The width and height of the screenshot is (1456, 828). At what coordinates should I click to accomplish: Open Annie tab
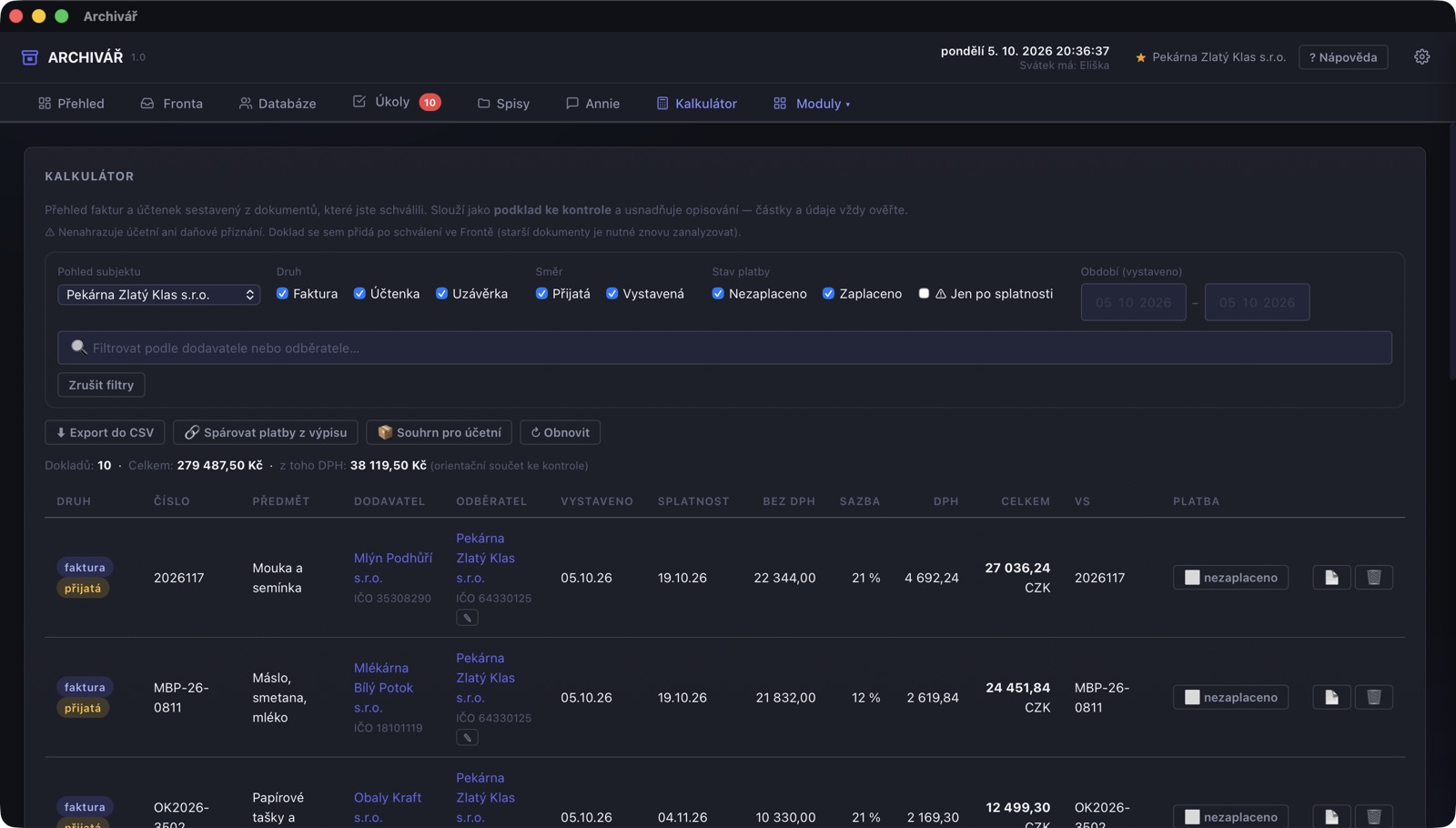[592, 104]
